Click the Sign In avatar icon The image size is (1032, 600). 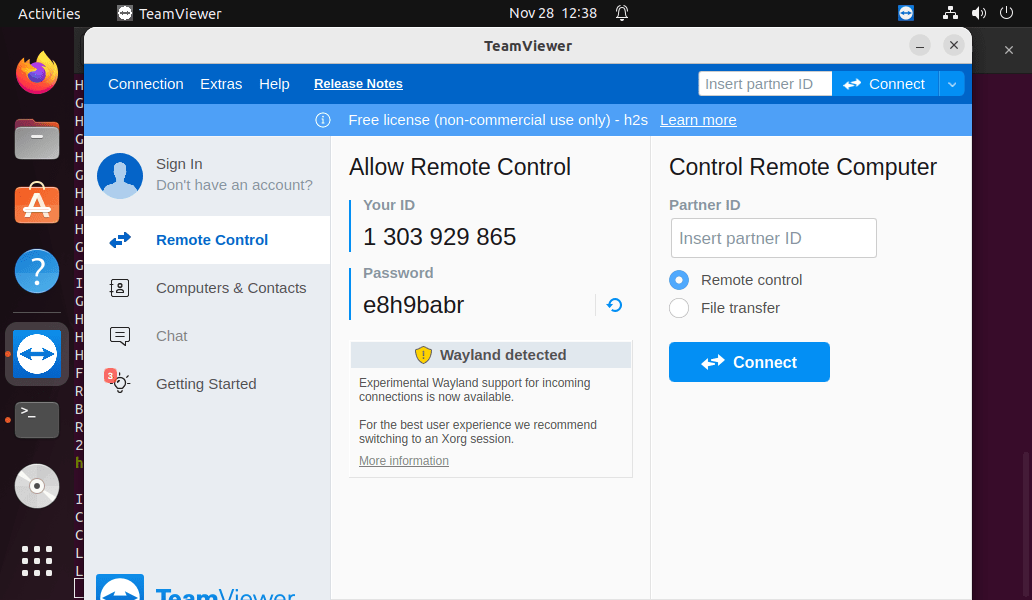(x=120, y=175)
